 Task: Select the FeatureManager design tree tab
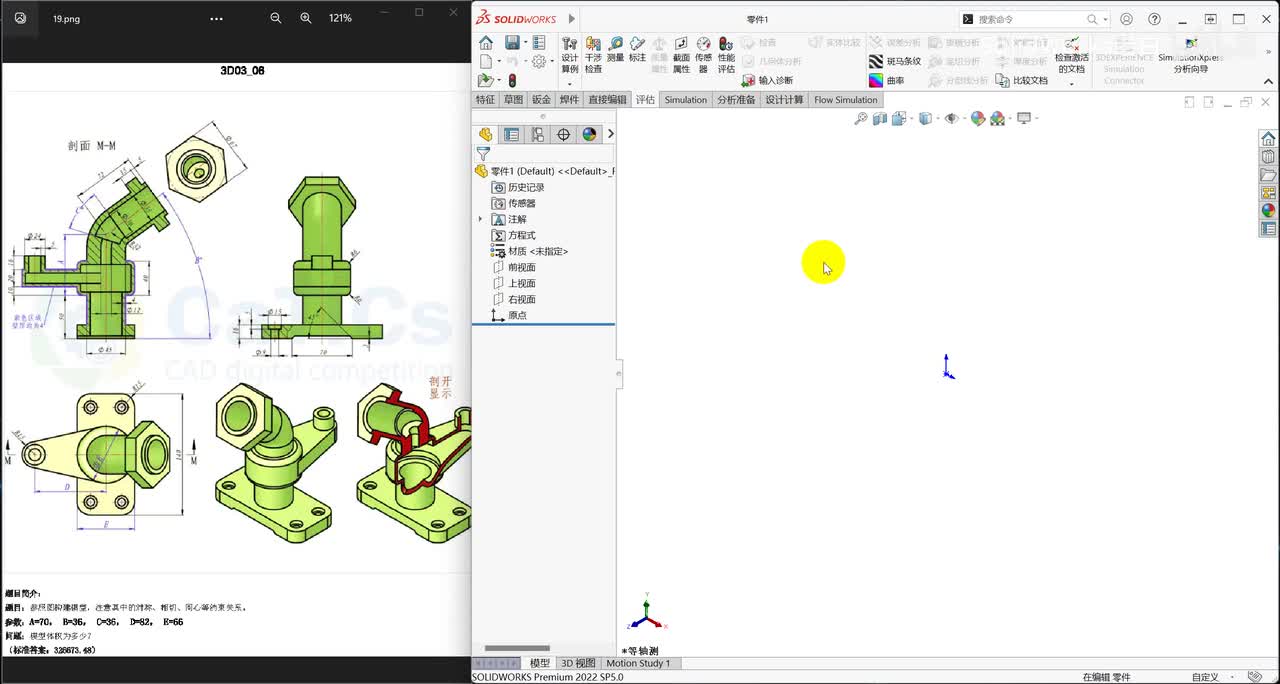(x=486, y=134)
